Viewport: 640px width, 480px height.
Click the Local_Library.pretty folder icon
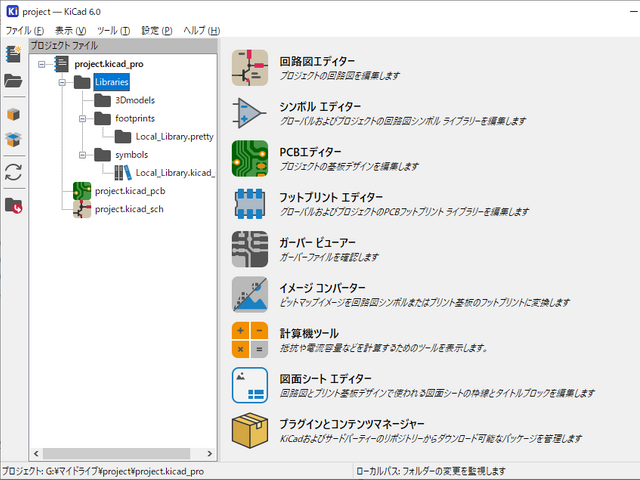123,136
